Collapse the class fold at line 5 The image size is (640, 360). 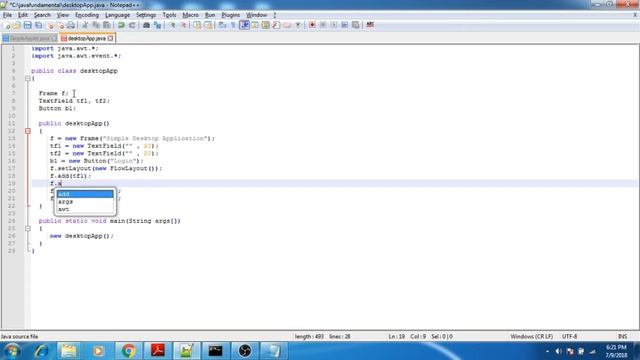pos(28,78)
